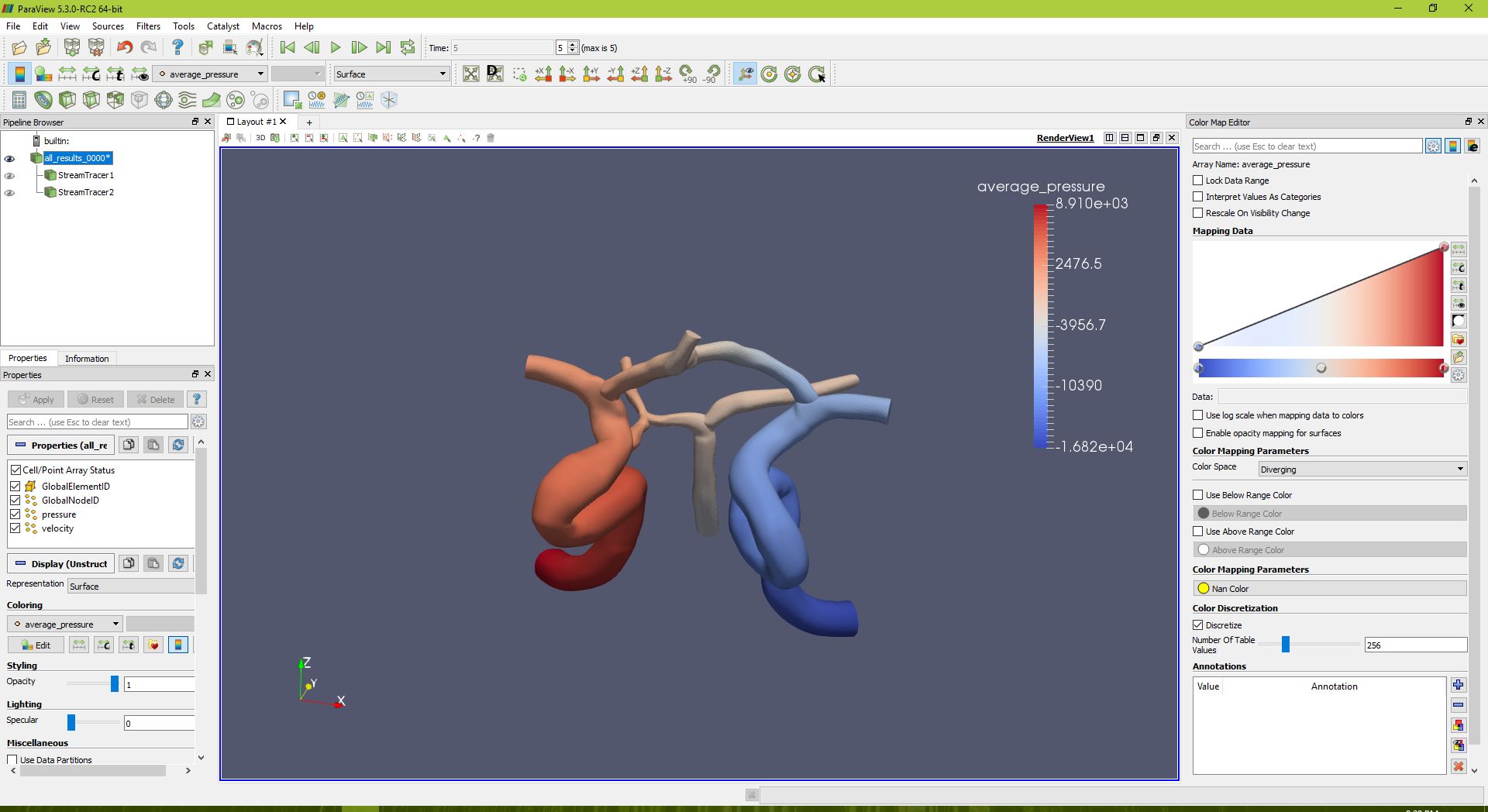The image size is (1488, 812).
Task: Click the Glyph filter icon
Action: point(164,100)
